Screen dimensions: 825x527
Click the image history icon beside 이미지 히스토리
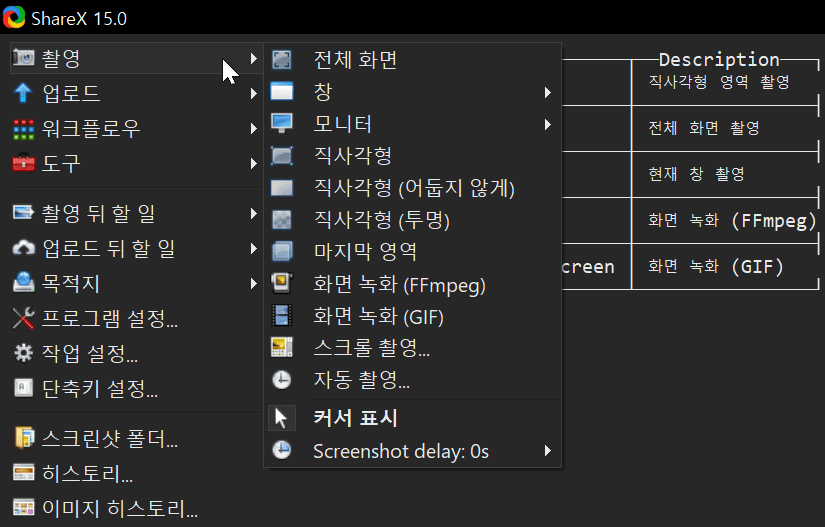coord(24,508)
